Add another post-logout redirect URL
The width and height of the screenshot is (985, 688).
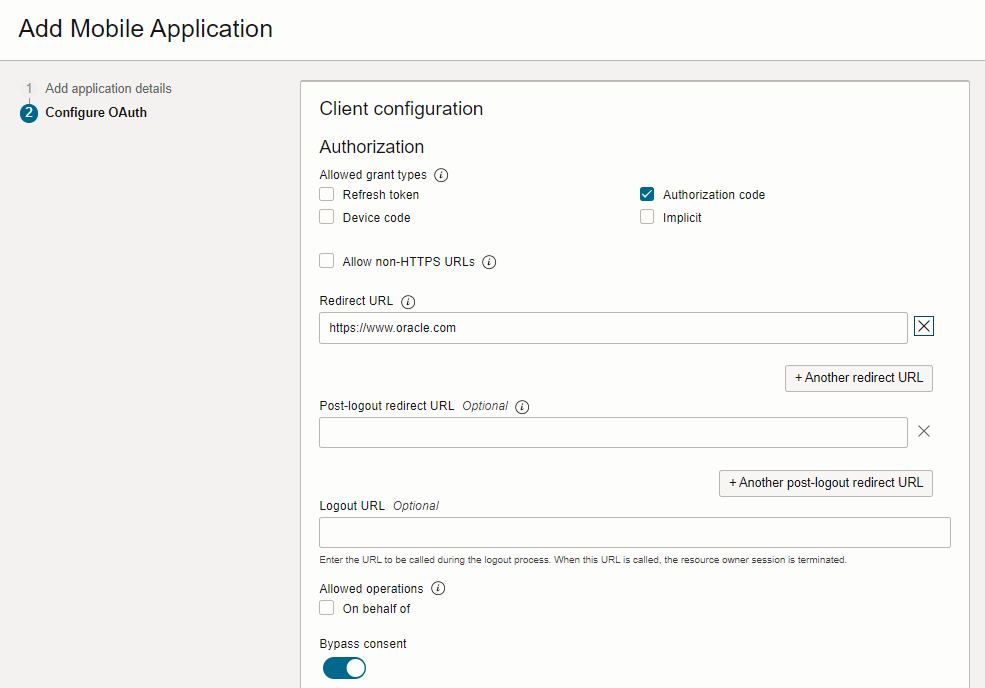825,483
